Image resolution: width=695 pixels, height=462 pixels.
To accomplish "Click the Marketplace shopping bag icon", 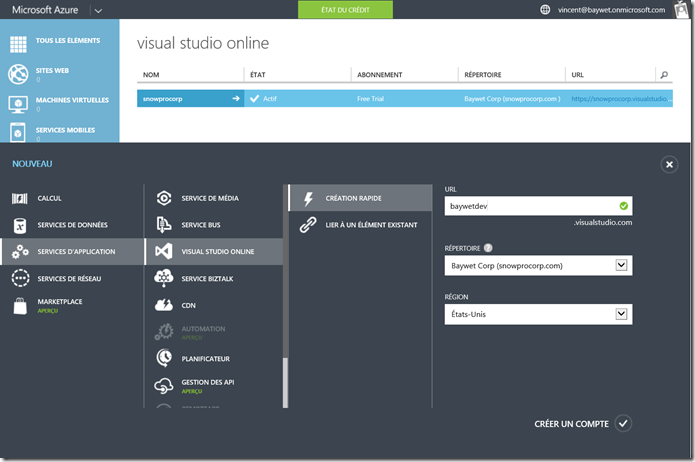I will tap(20, 305).
